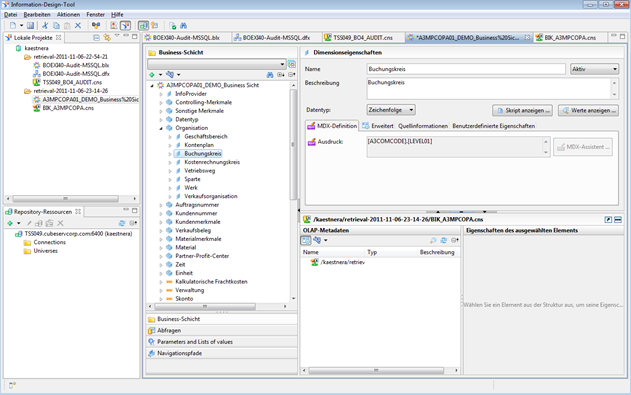Click the search magnifier icon in OLAP-Metadaten
The image size is (631, 395).
pyautogui.click(x=433, y=241)
